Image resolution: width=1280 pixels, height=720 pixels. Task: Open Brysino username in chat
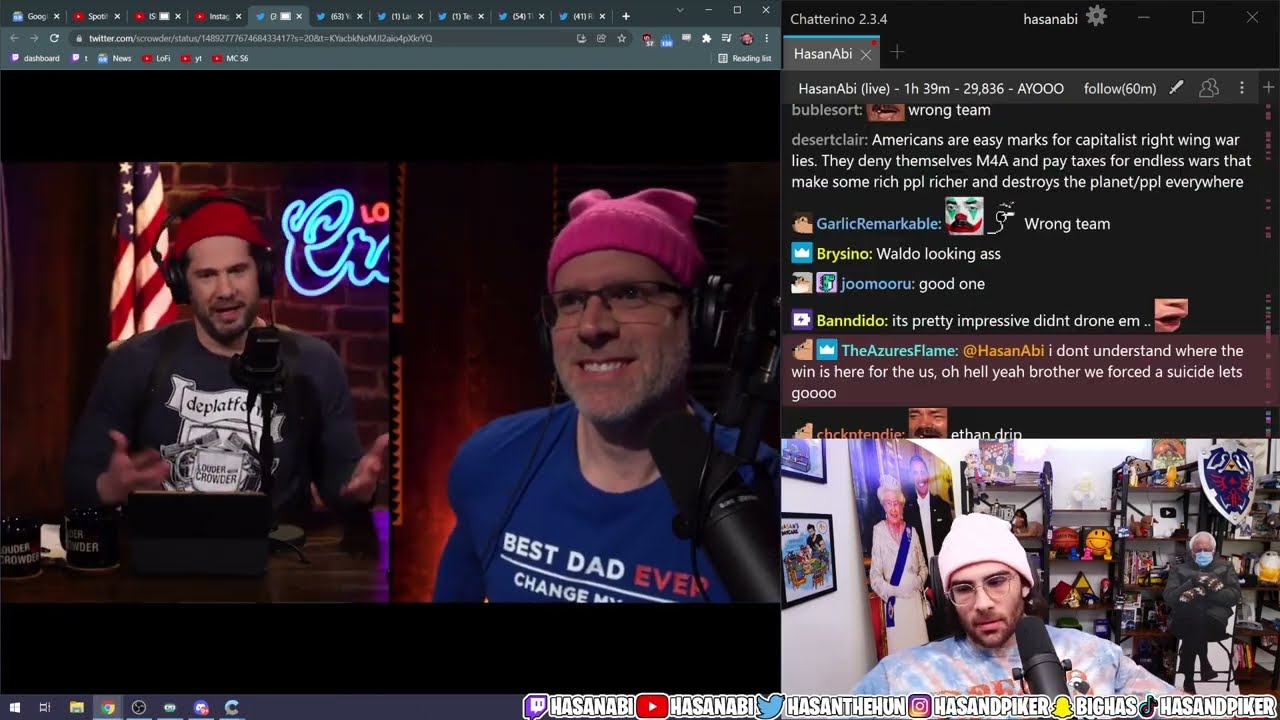845,254
